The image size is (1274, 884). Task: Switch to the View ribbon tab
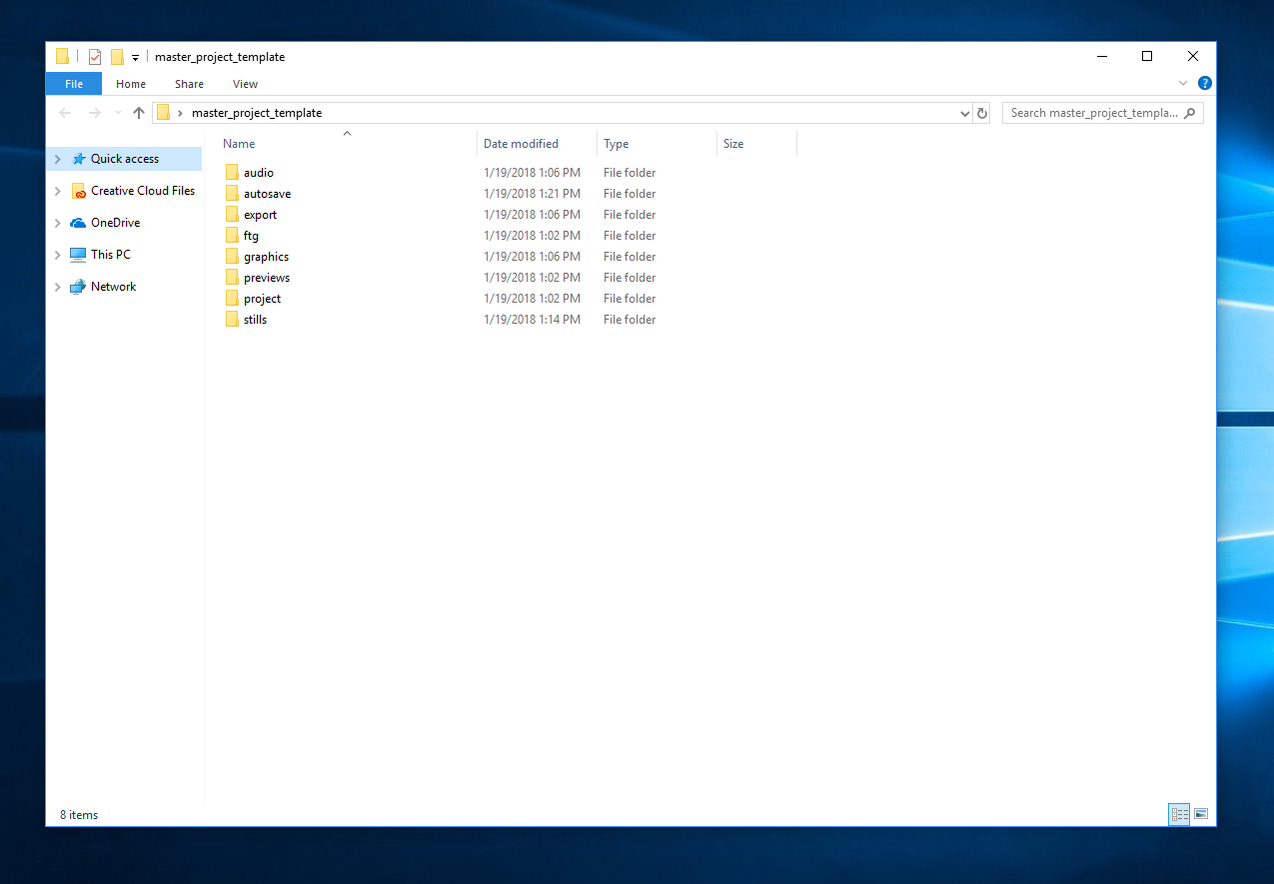pos(245,84)
